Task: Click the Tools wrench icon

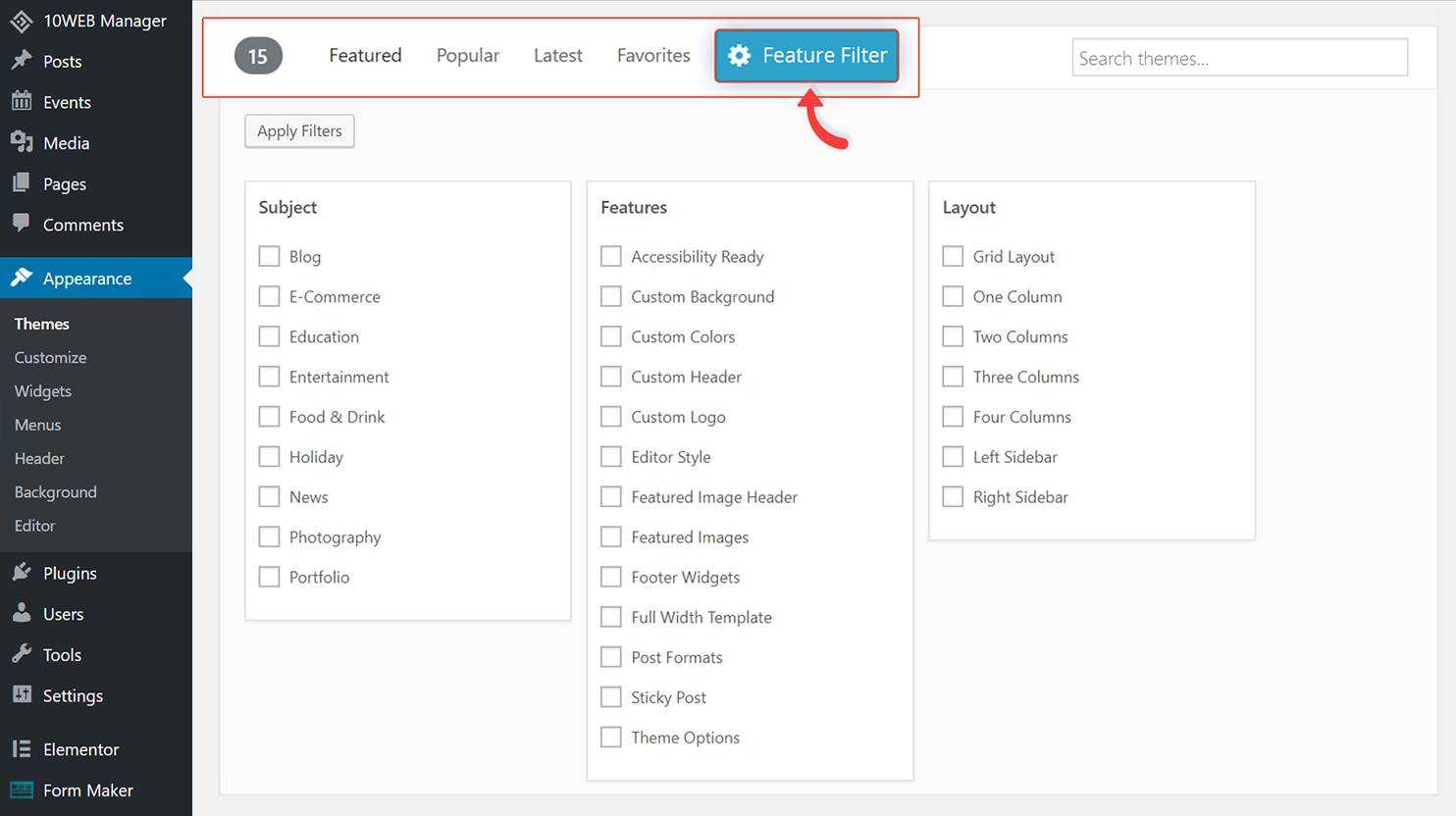Action: click(22, 654)
